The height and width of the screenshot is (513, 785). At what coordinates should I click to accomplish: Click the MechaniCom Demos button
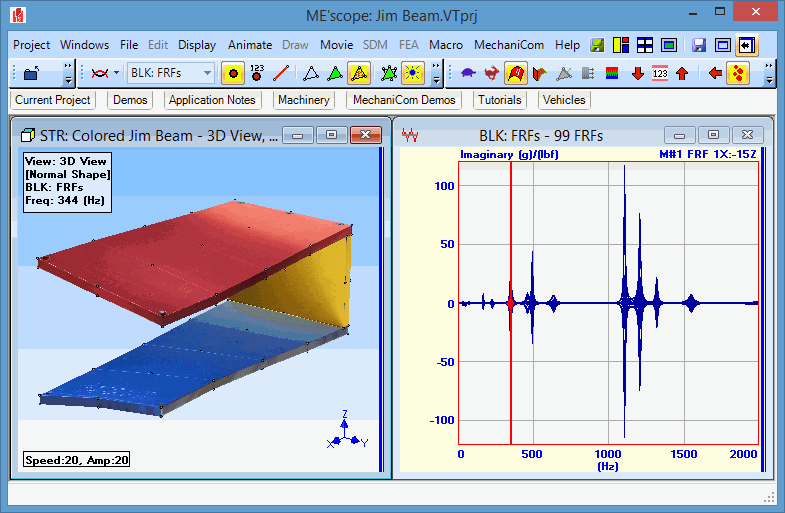[x=404, y=100]
